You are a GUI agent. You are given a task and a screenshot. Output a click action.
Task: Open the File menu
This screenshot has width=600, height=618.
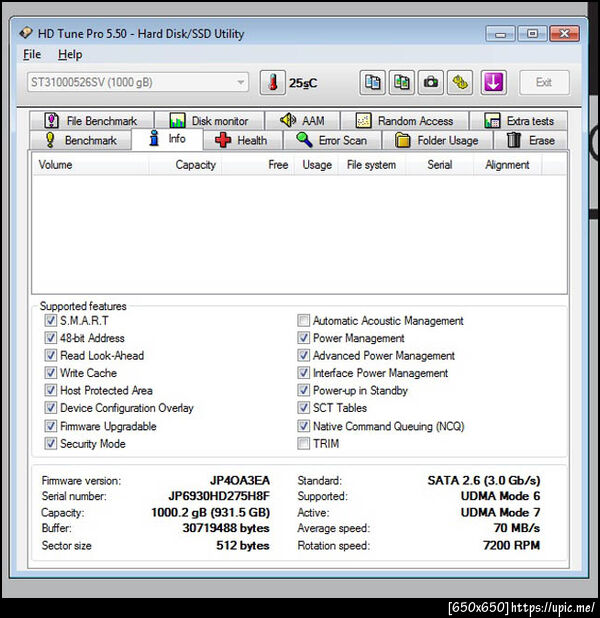(32, 54)
